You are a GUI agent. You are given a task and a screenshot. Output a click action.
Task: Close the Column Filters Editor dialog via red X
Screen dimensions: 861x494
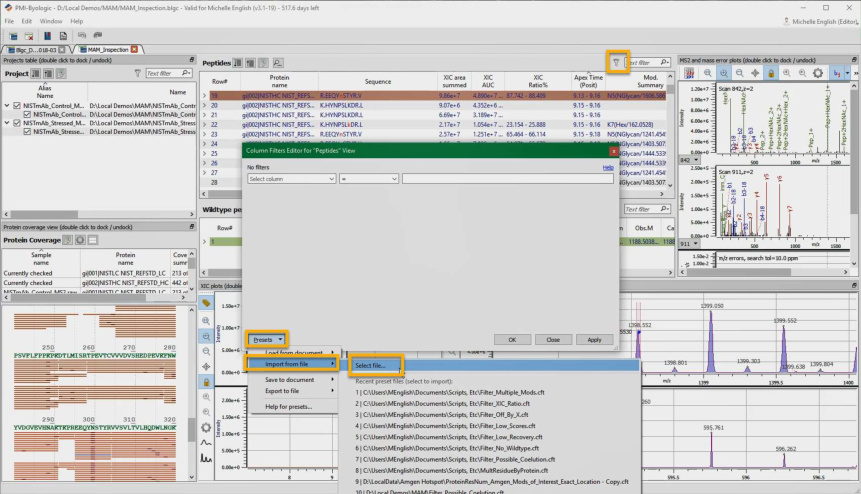[x=613, y=151]
